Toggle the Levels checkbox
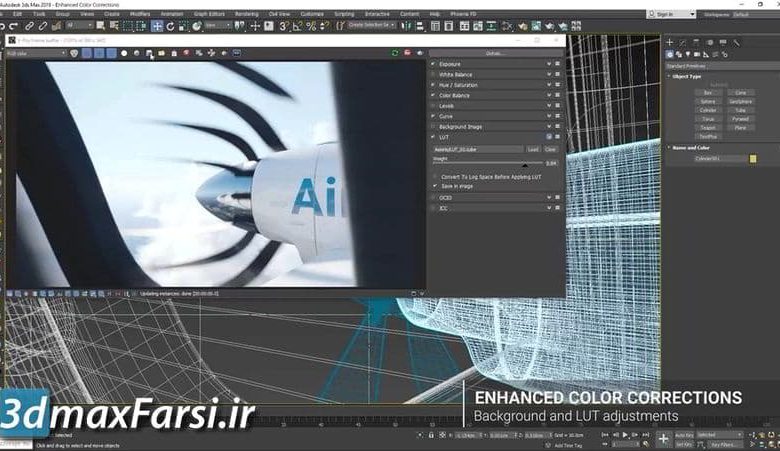 pos(433,106)
